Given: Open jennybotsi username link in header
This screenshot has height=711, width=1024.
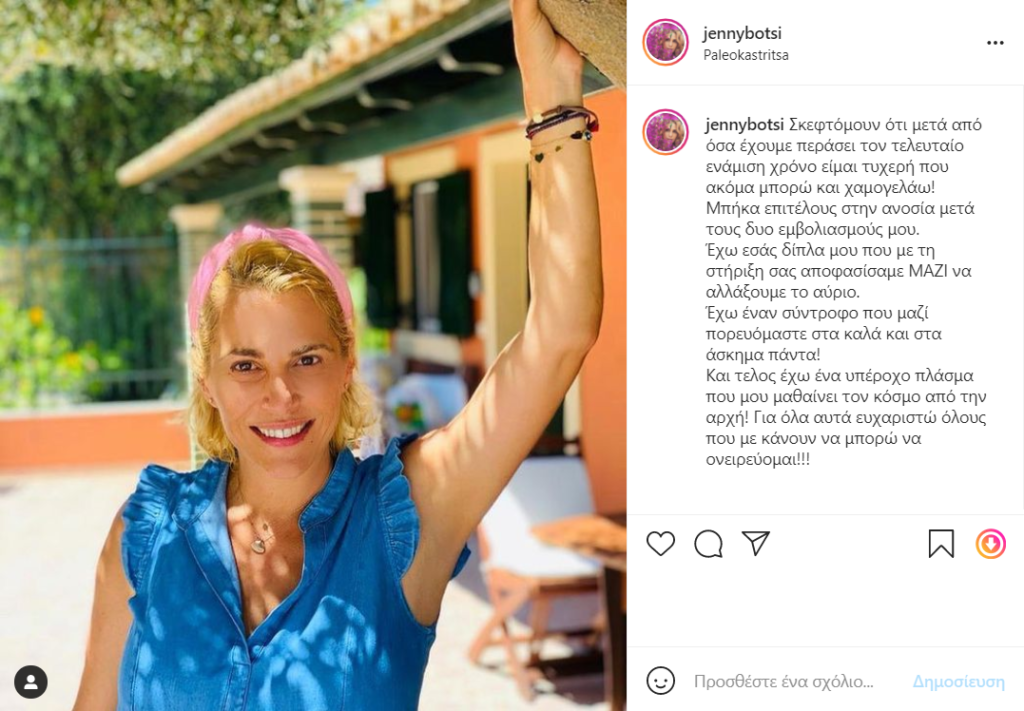Looking at the screenshot, I should pyautogui.click(x=742, y=33).
